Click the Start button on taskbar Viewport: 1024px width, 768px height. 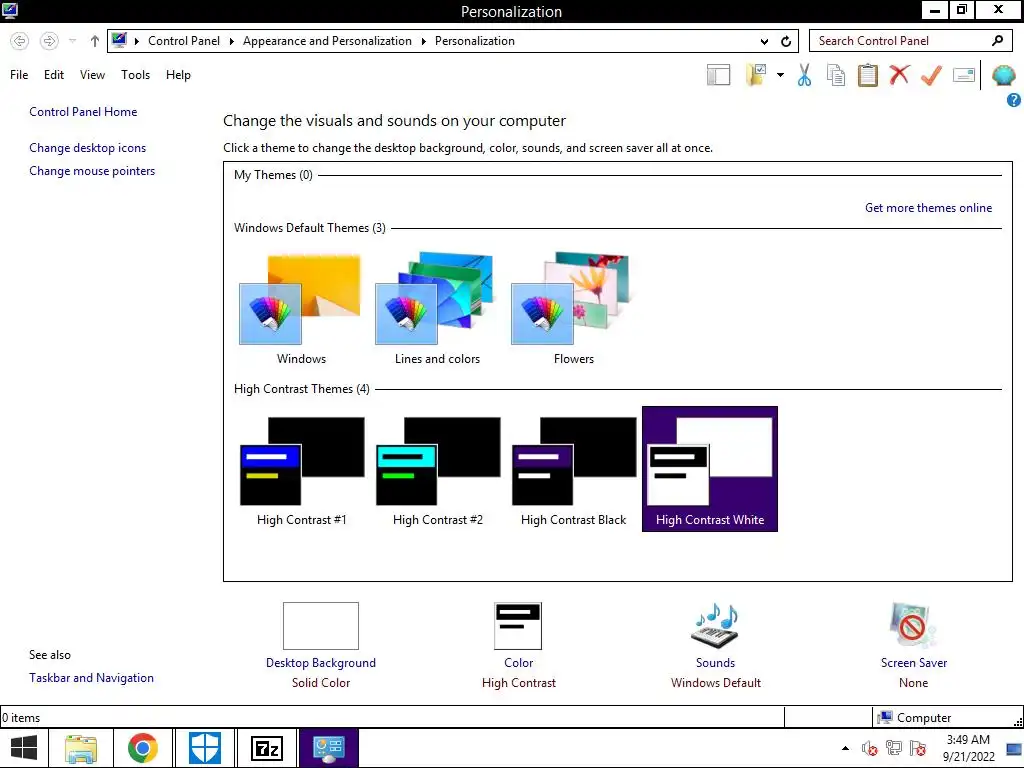point(24,748)
